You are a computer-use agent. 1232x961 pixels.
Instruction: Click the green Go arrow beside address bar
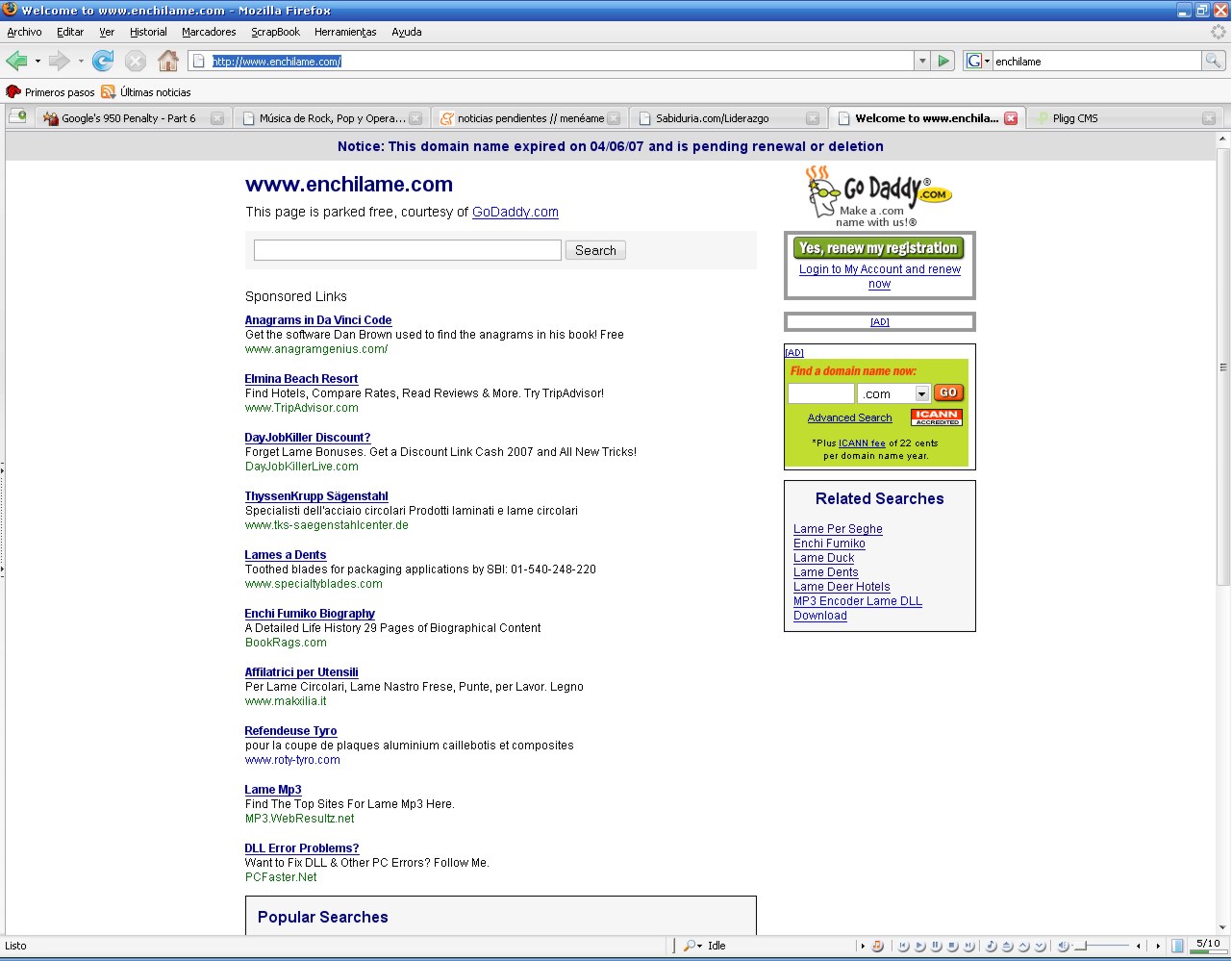[x=943, y=62]
